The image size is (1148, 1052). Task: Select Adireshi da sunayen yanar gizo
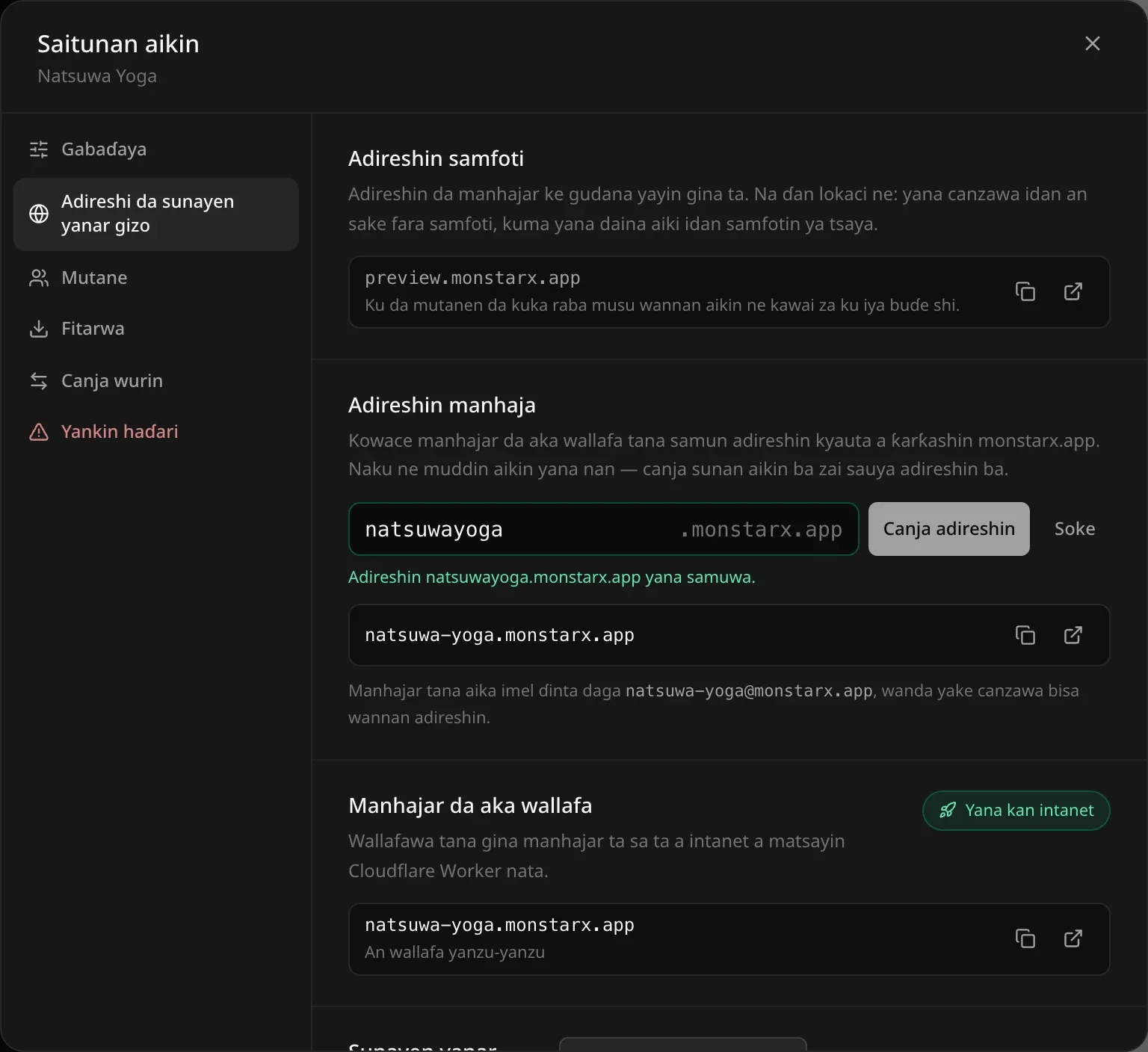(156, 214)
